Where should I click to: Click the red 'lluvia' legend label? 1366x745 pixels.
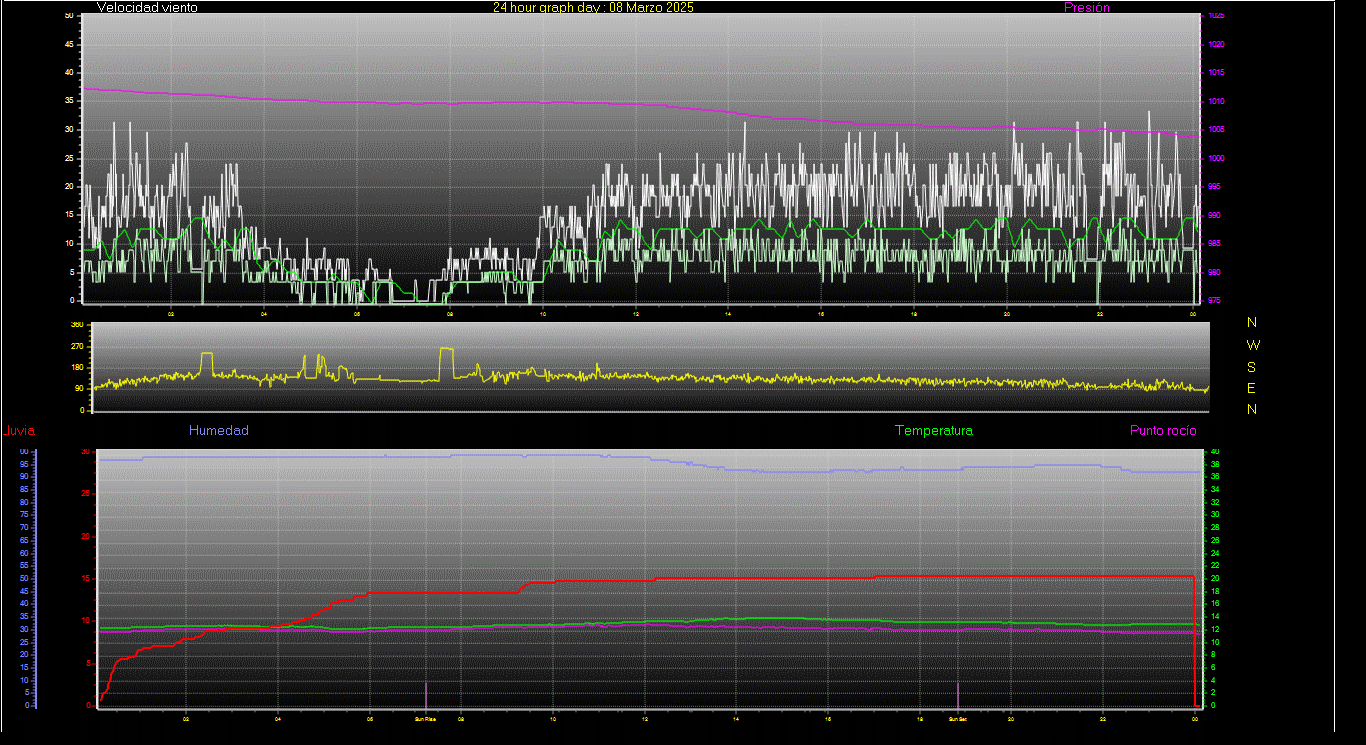[x=20, y=431]
